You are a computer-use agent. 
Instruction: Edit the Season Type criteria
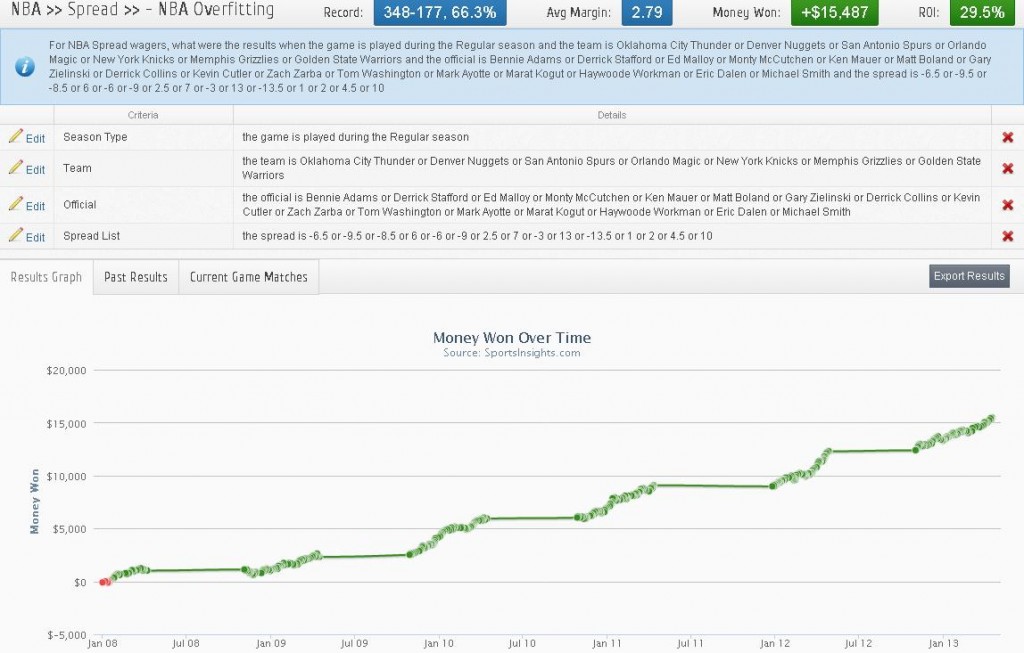click(x=35, y=138)
